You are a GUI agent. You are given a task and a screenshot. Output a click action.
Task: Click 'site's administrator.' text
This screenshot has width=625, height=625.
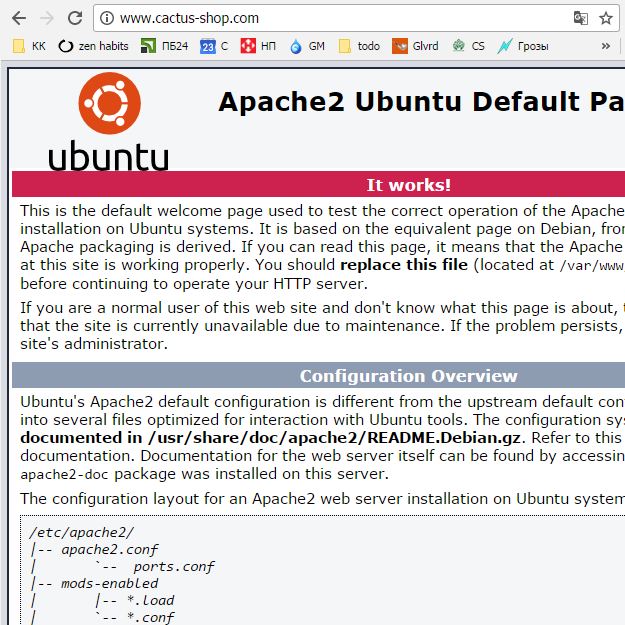coord(94,344)
